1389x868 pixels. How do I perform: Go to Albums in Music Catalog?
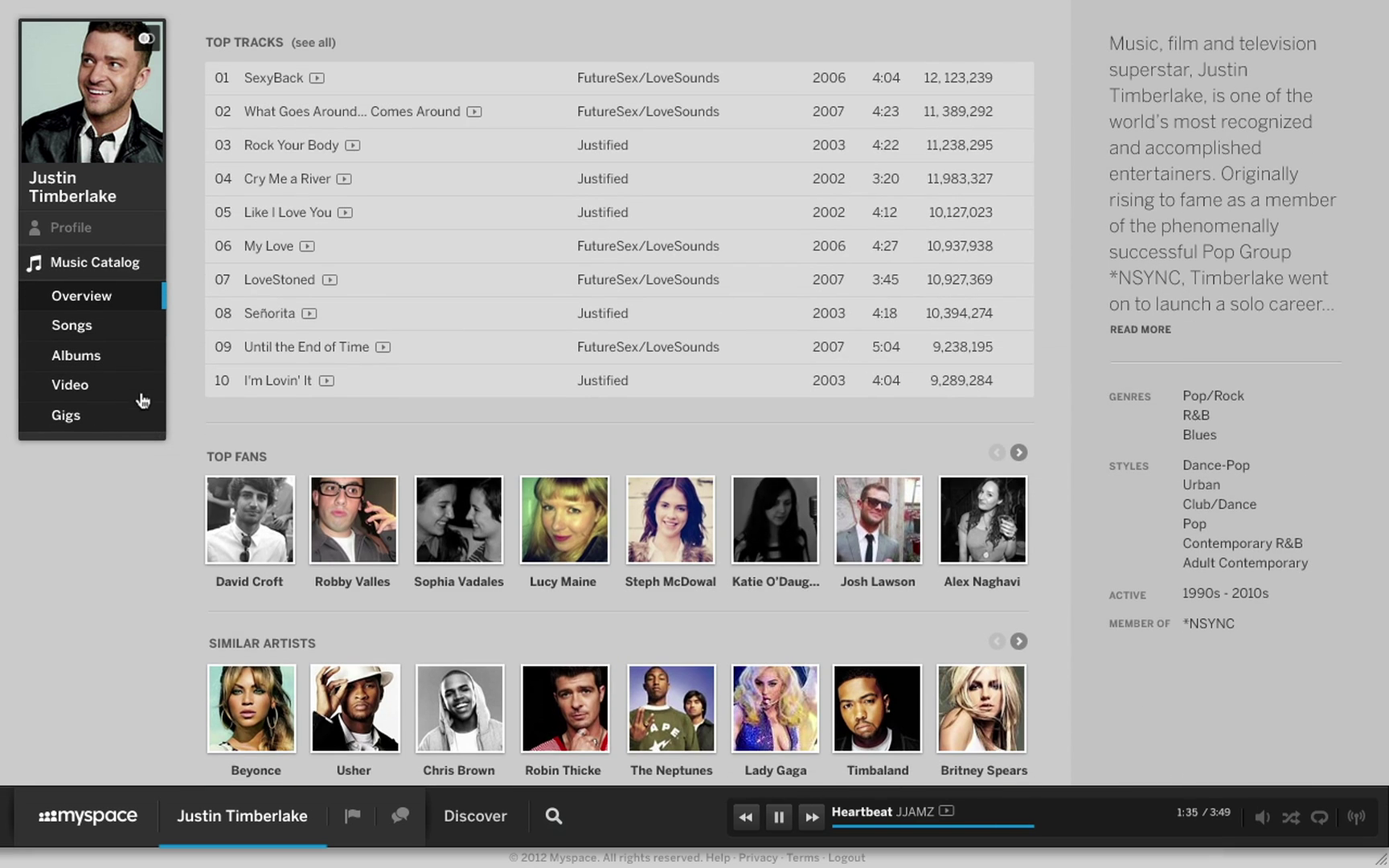point(76,355)
